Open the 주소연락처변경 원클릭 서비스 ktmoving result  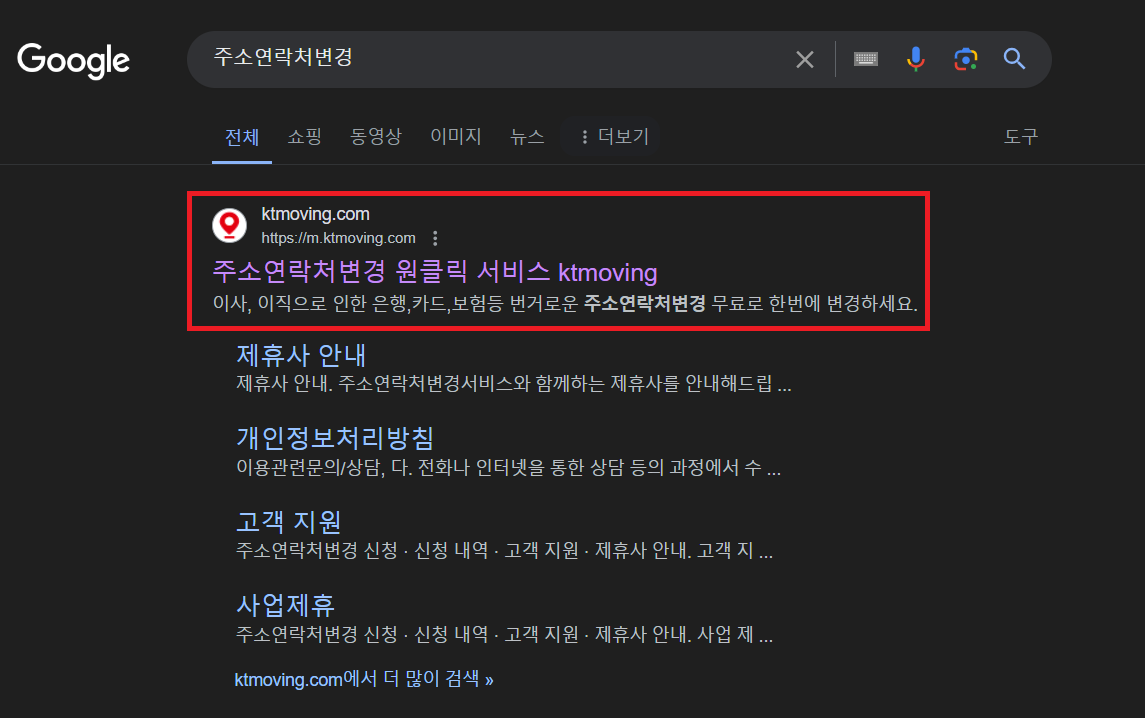435,272
